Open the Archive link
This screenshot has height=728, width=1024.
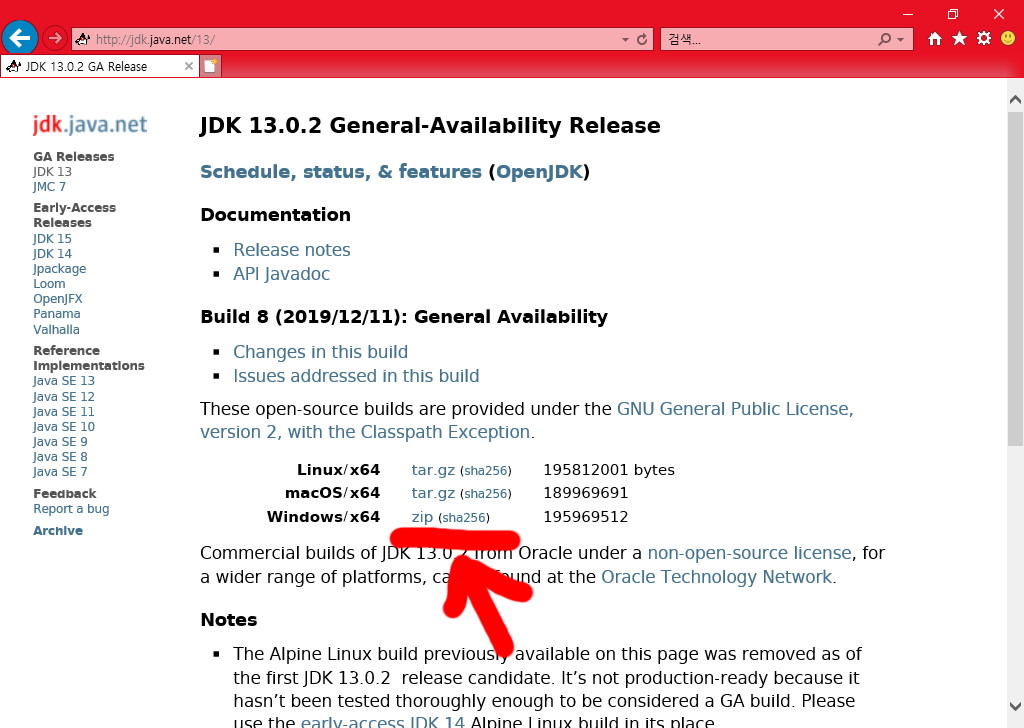click(58, 530)
